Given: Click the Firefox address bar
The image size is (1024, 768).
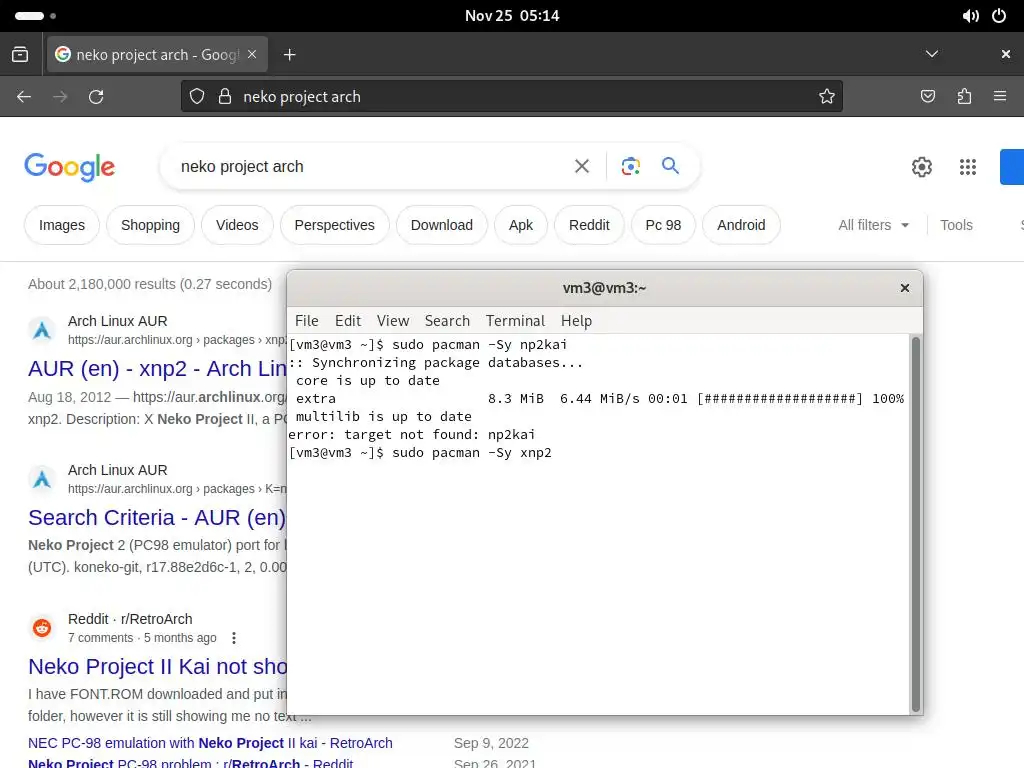Looking at the screenshot, I should point(511,97).
